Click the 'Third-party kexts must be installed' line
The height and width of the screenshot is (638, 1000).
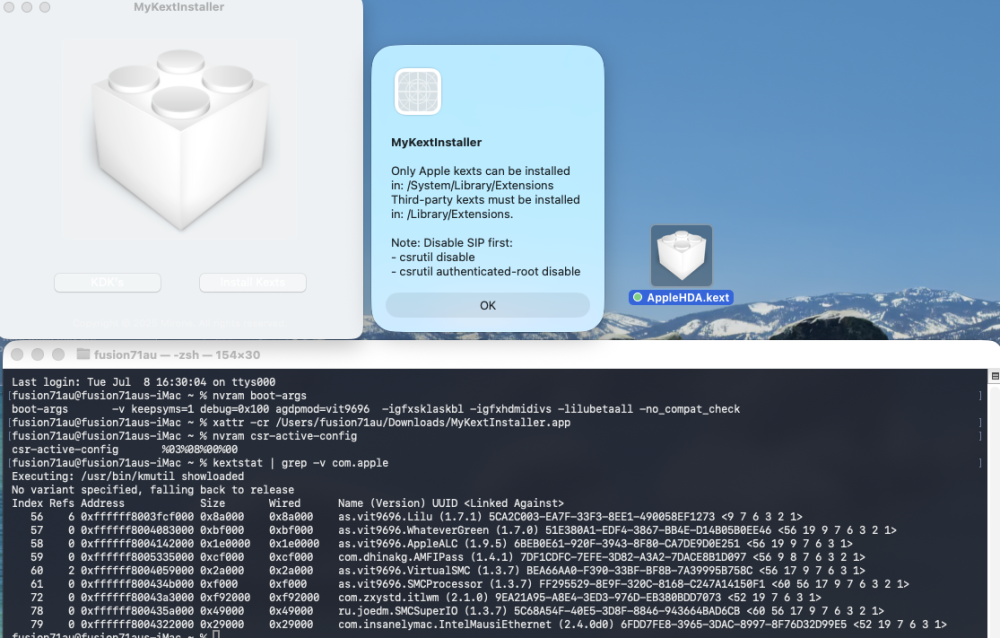pos(485,200)
